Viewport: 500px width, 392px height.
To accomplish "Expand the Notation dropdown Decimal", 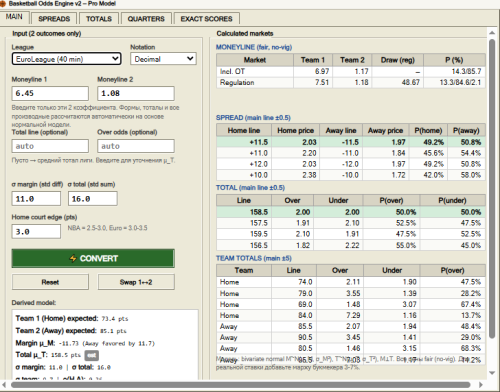I will [x=163, y=59].
